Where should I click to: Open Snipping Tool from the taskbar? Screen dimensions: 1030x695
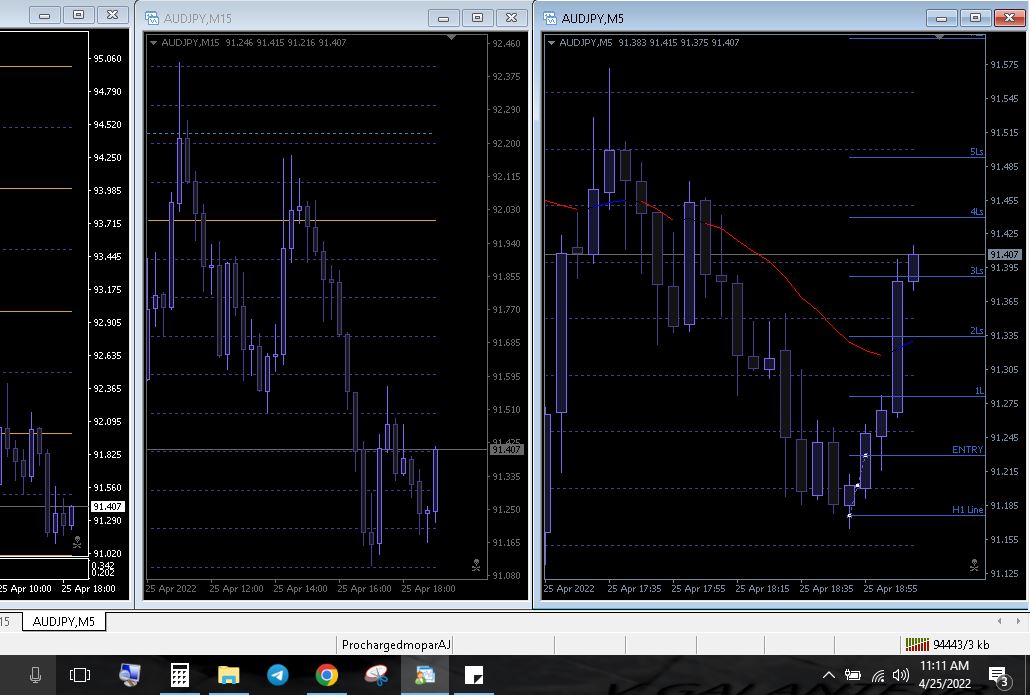(x=376, y=675)
